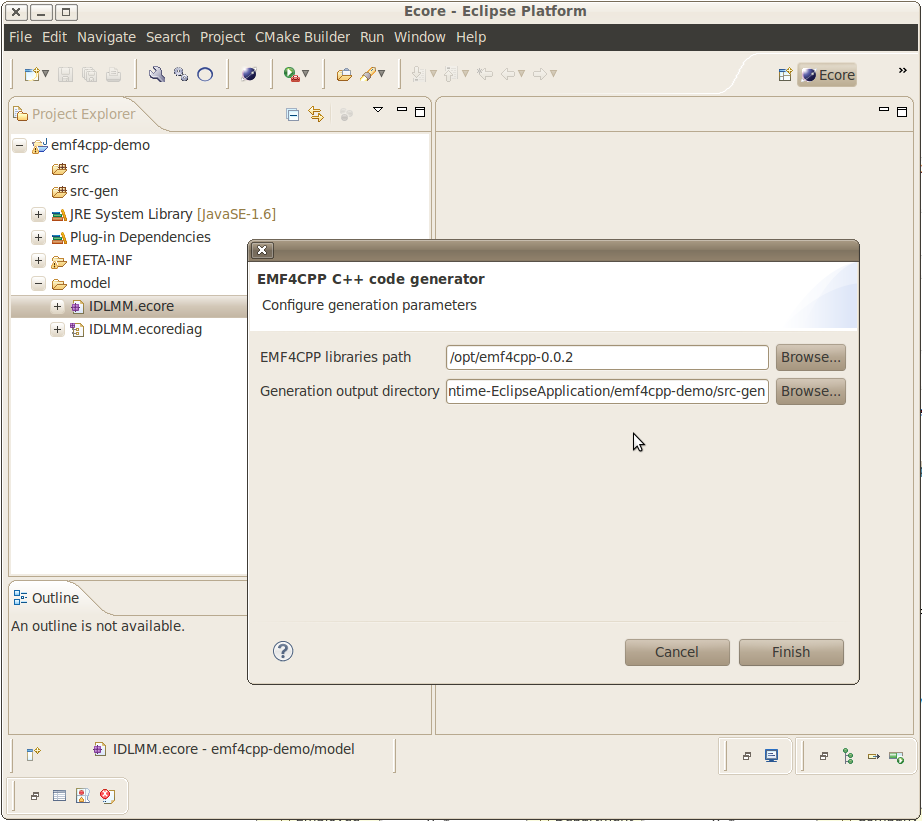Viewport: 922px width, 821px height.
Task: Click the red Problems error icon at bottom left
Action: tap(107, 796)
